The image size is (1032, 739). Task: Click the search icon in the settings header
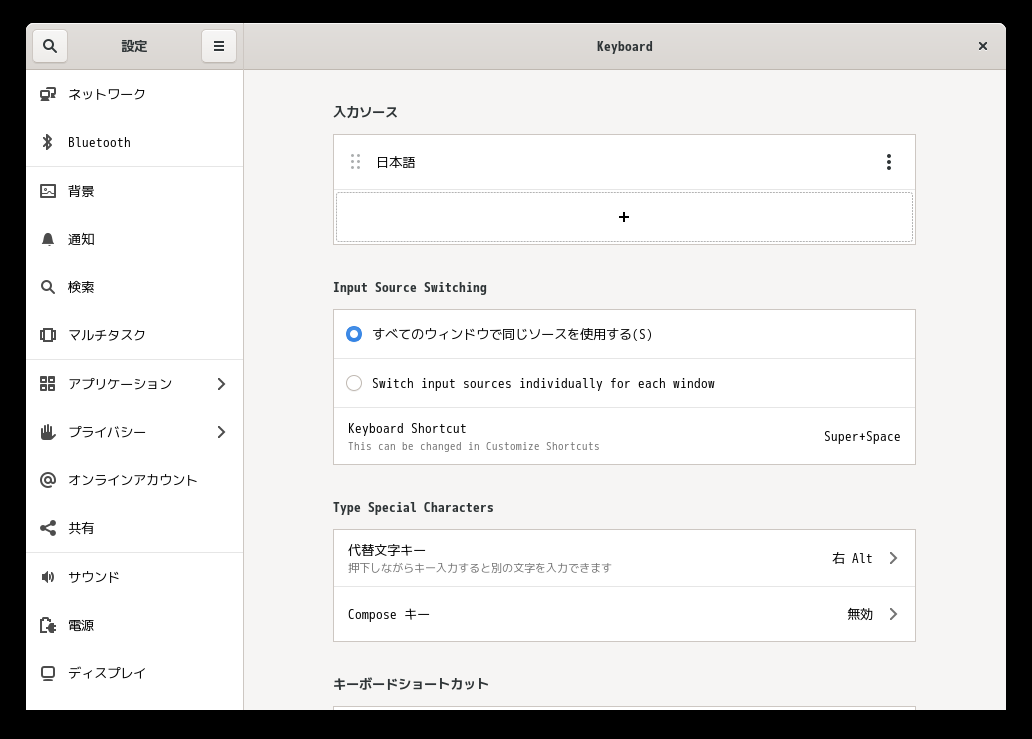pos(50,46)
